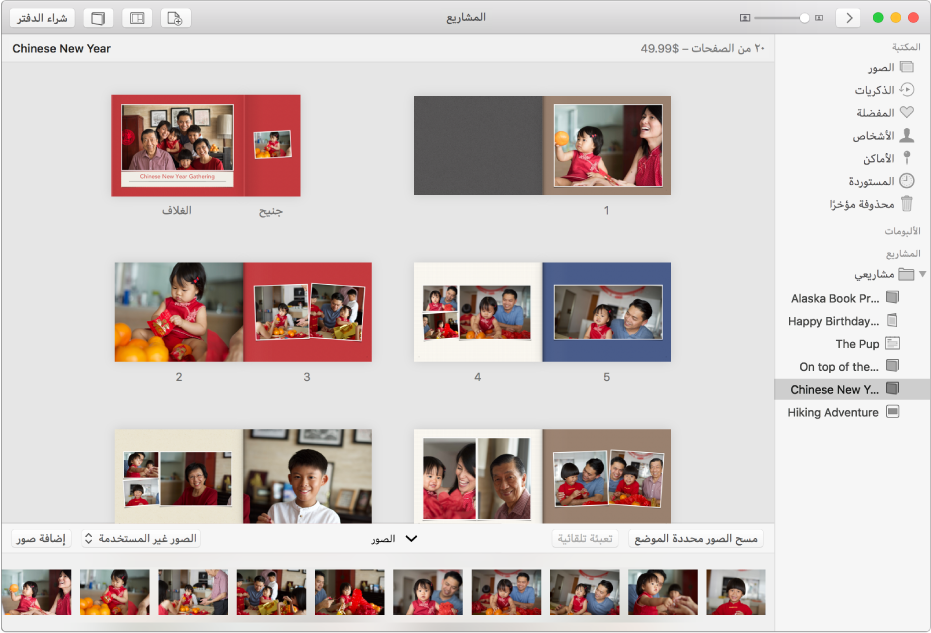
Task: Open the Unused Photos (الصور غير المستخدمة) dropdown
Action: (141, 539)
